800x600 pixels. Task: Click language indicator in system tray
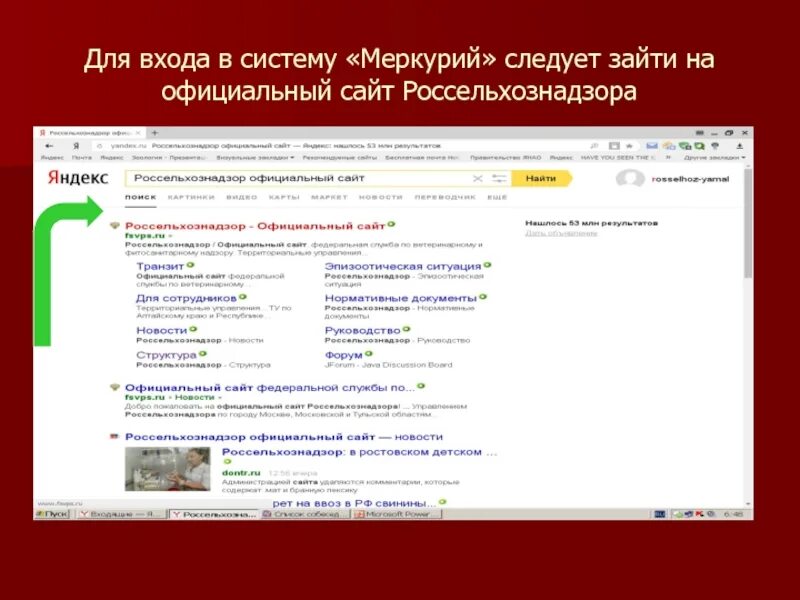coord(660,514)
